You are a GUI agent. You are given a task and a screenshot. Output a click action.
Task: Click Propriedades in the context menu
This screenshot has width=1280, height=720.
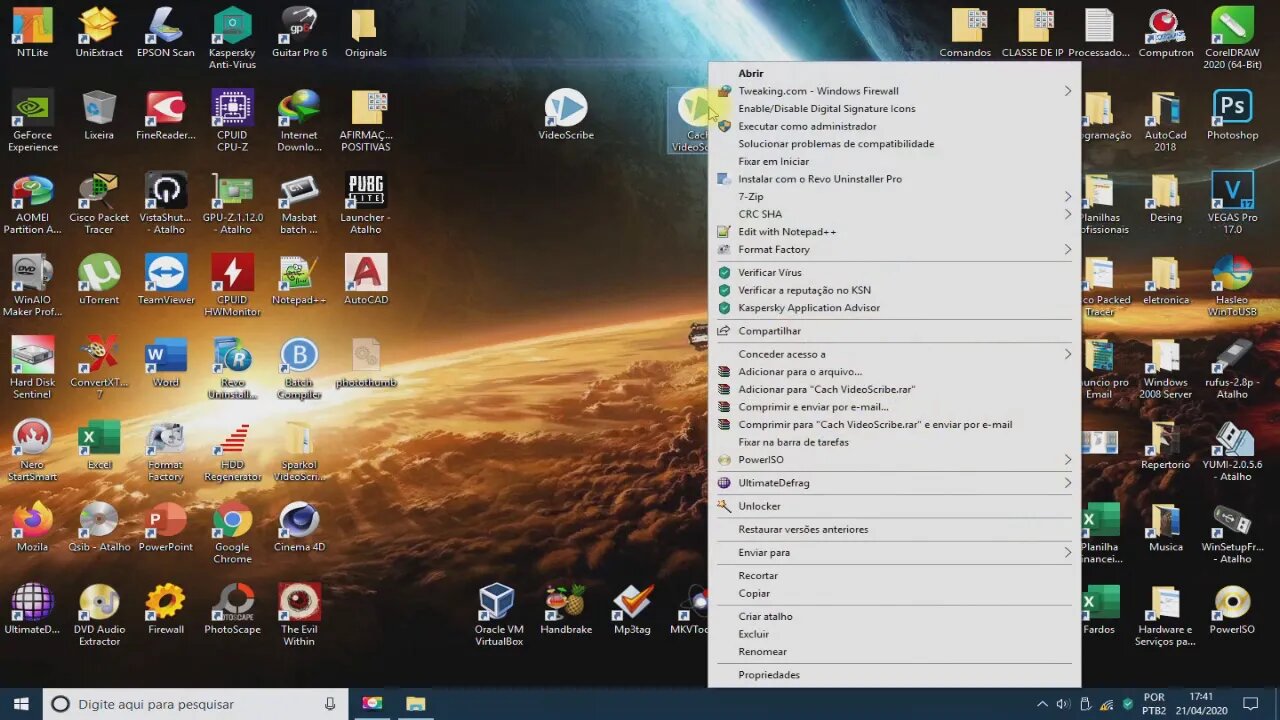tap(769, 675)
